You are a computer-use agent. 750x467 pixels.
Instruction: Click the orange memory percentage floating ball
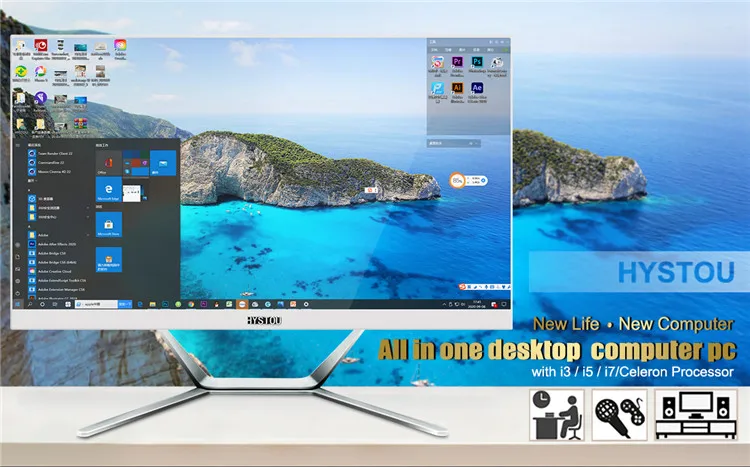[x=457, y=180]
